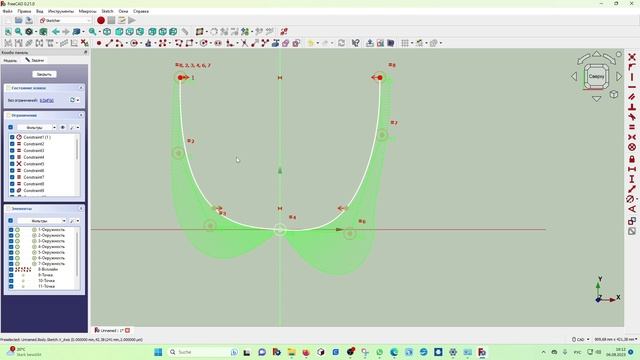
Task: Open the Инструменты menu
Action: tap(61, 11)
